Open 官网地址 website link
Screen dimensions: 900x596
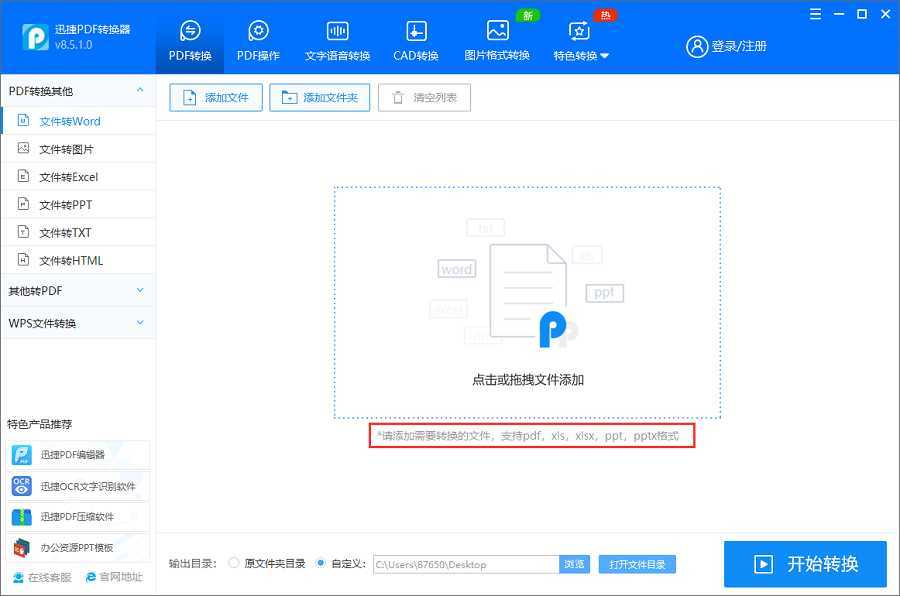[x=114, y=577]
